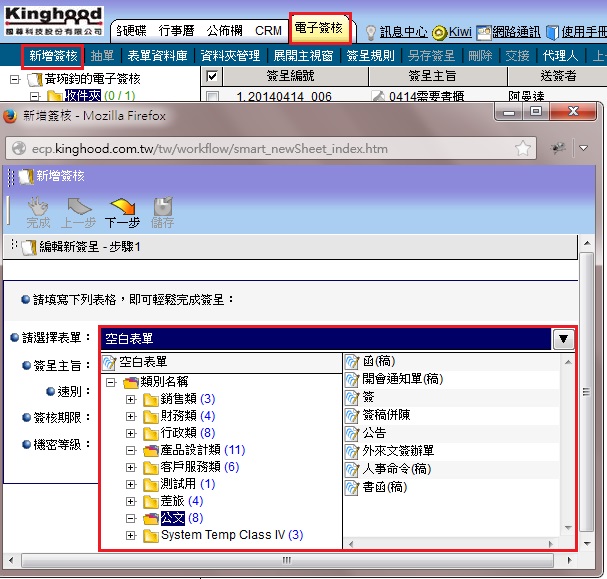Open the 請選擇表單 dropdown arrow
Image resolution: width=607 pixels, height=579 pixels.
[564, 339]
